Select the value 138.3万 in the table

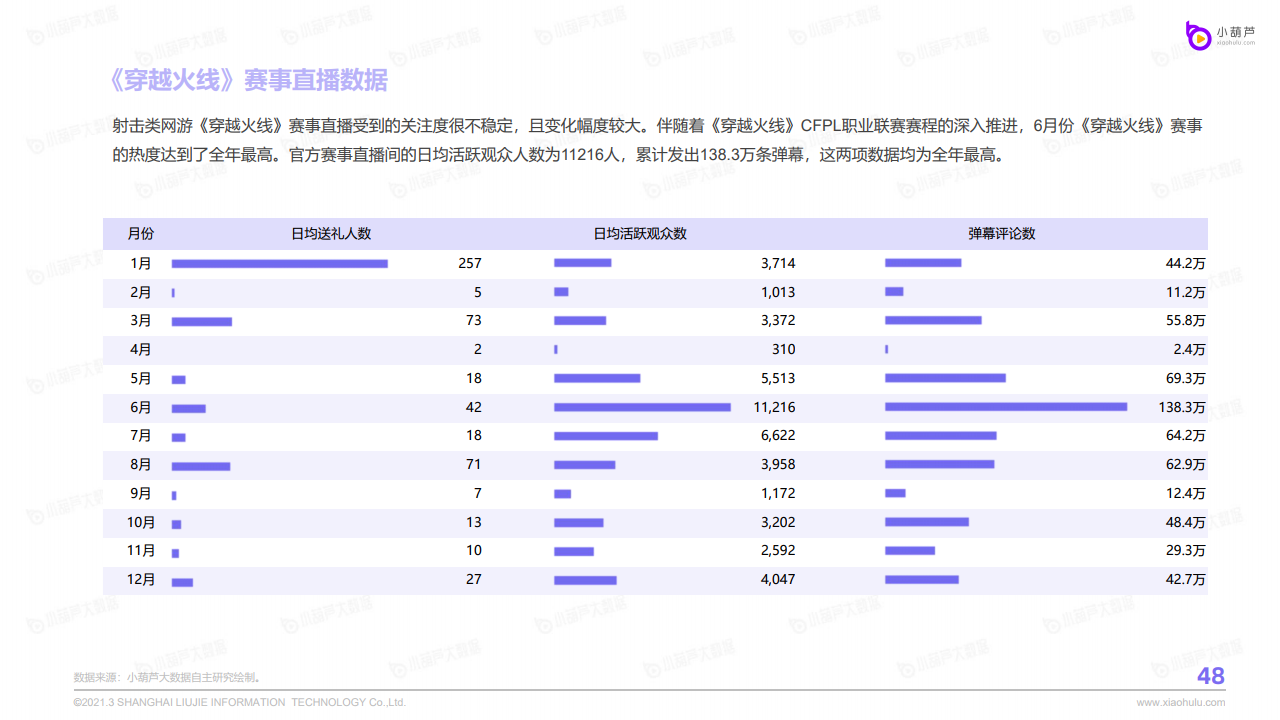coord(1182,408)
